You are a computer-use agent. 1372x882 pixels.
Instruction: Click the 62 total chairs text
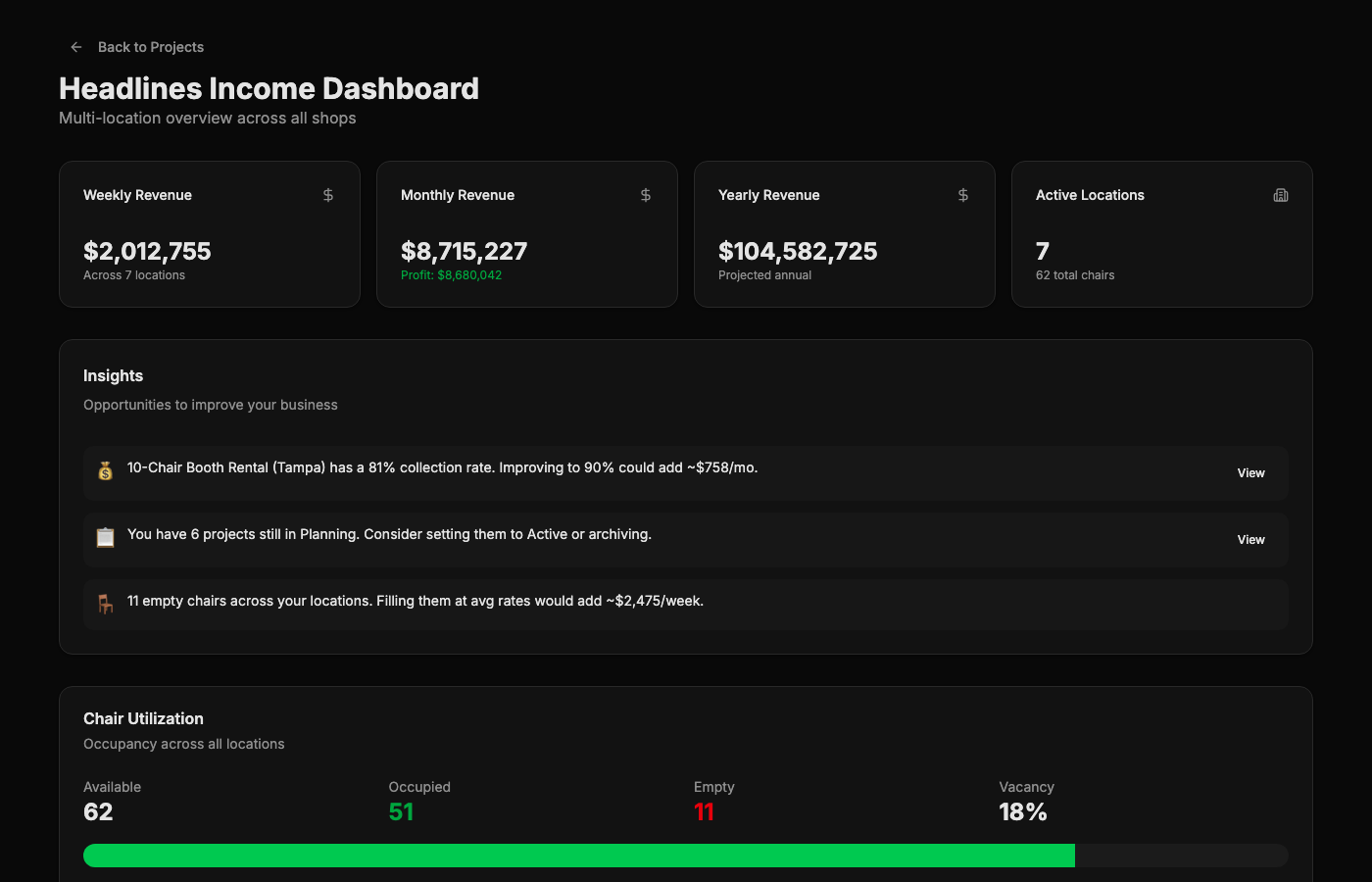(1075, 275)
